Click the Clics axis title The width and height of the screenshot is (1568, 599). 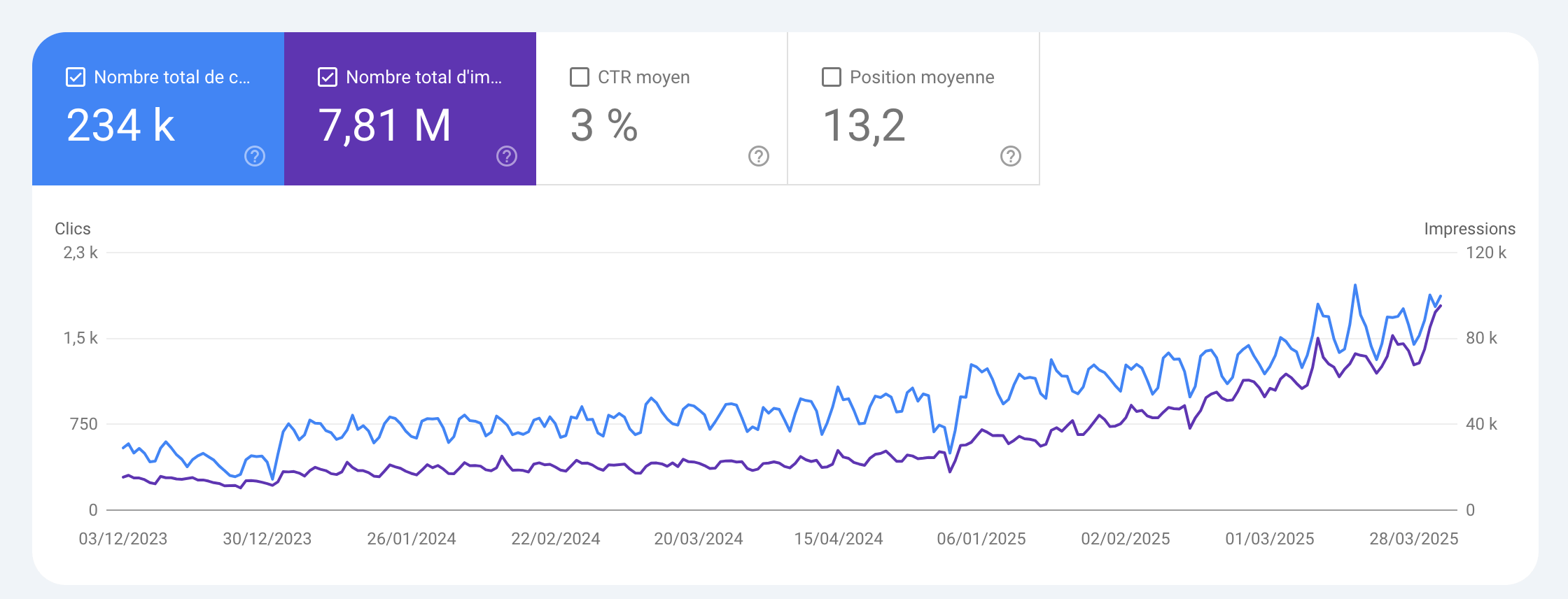point(73,229)
